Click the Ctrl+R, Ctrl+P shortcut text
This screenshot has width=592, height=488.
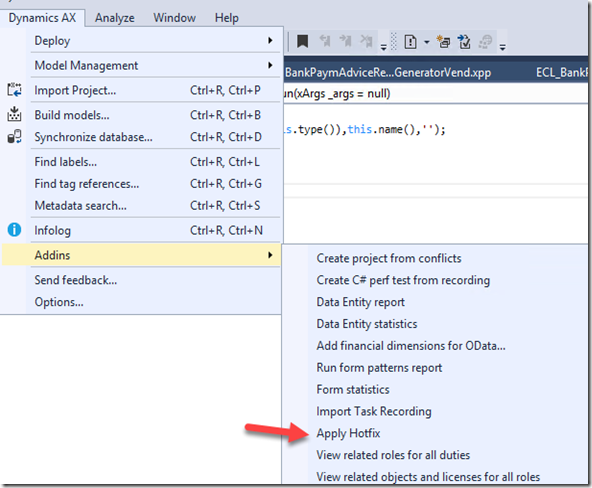coord(225,90)
